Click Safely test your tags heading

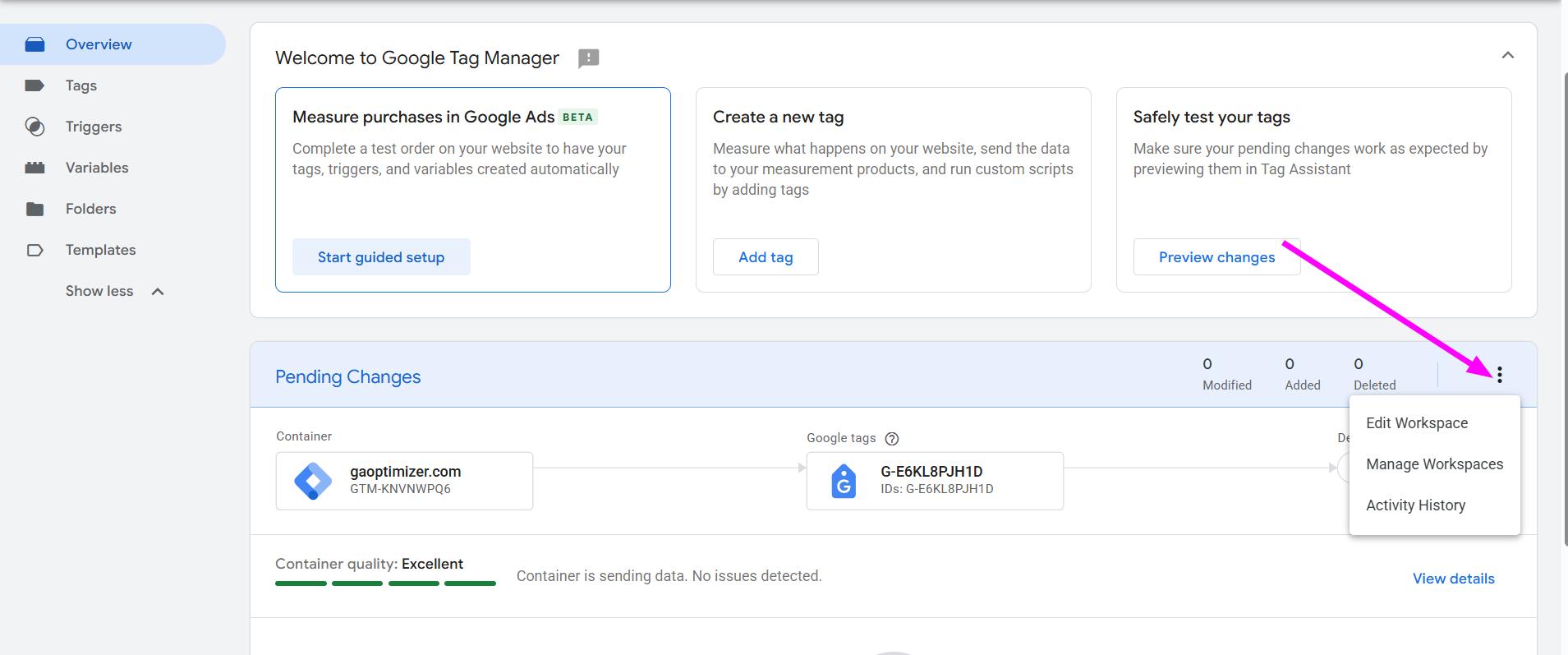(1212, 117)
